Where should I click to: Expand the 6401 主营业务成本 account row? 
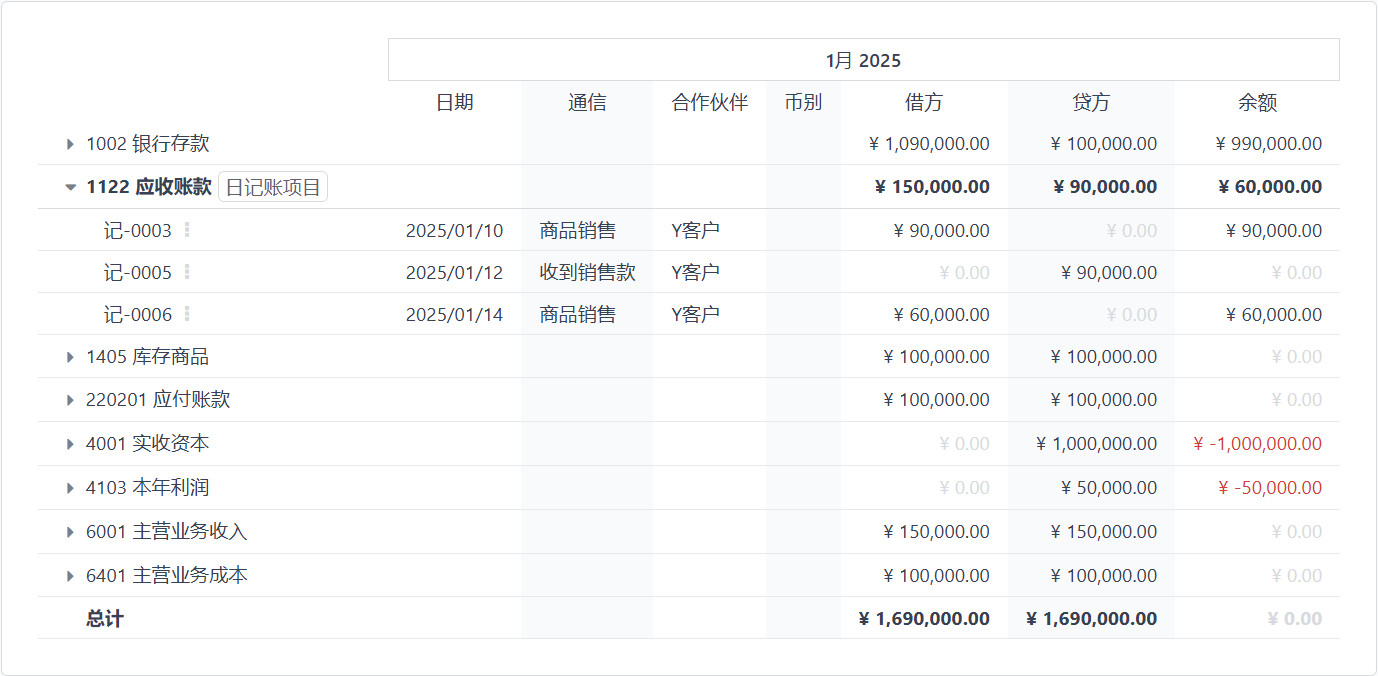(70, 576)
